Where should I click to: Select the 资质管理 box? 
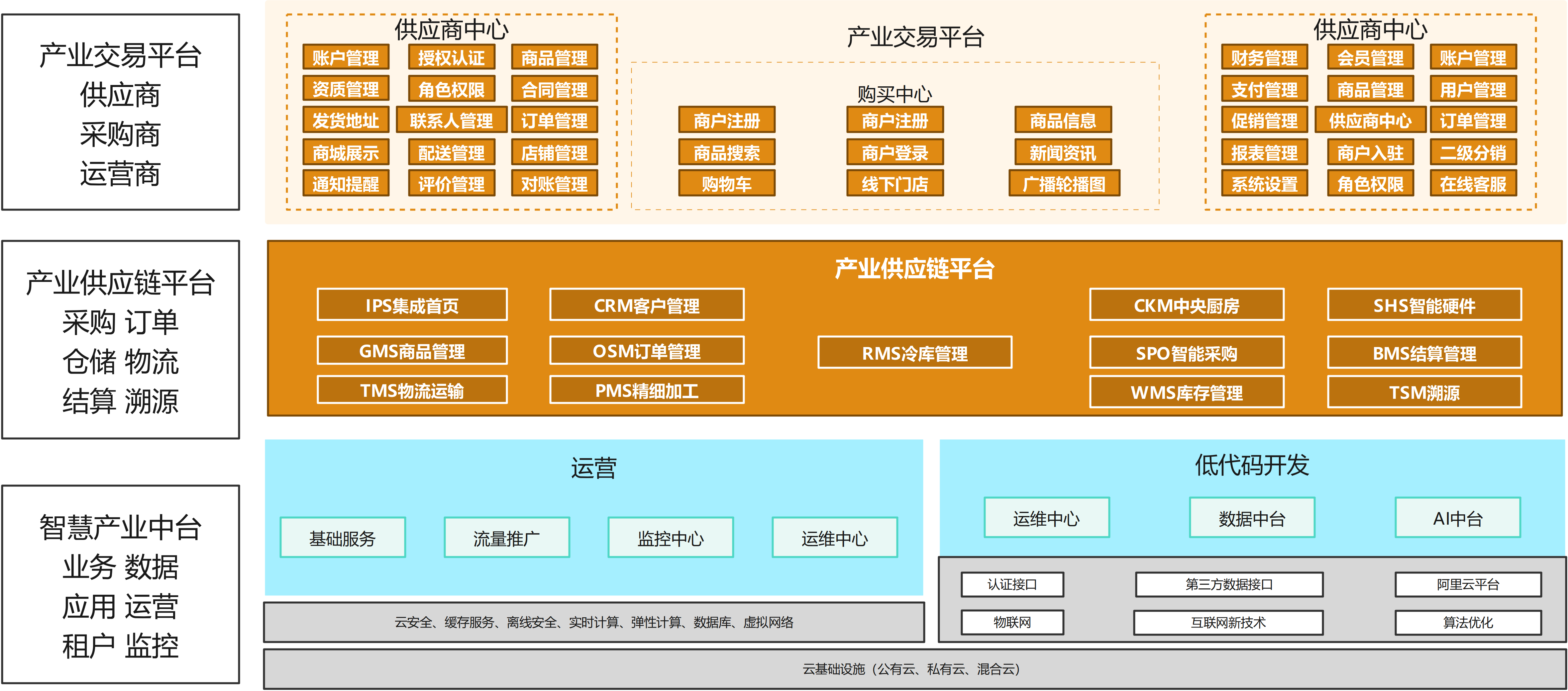[x=346, y=89]
